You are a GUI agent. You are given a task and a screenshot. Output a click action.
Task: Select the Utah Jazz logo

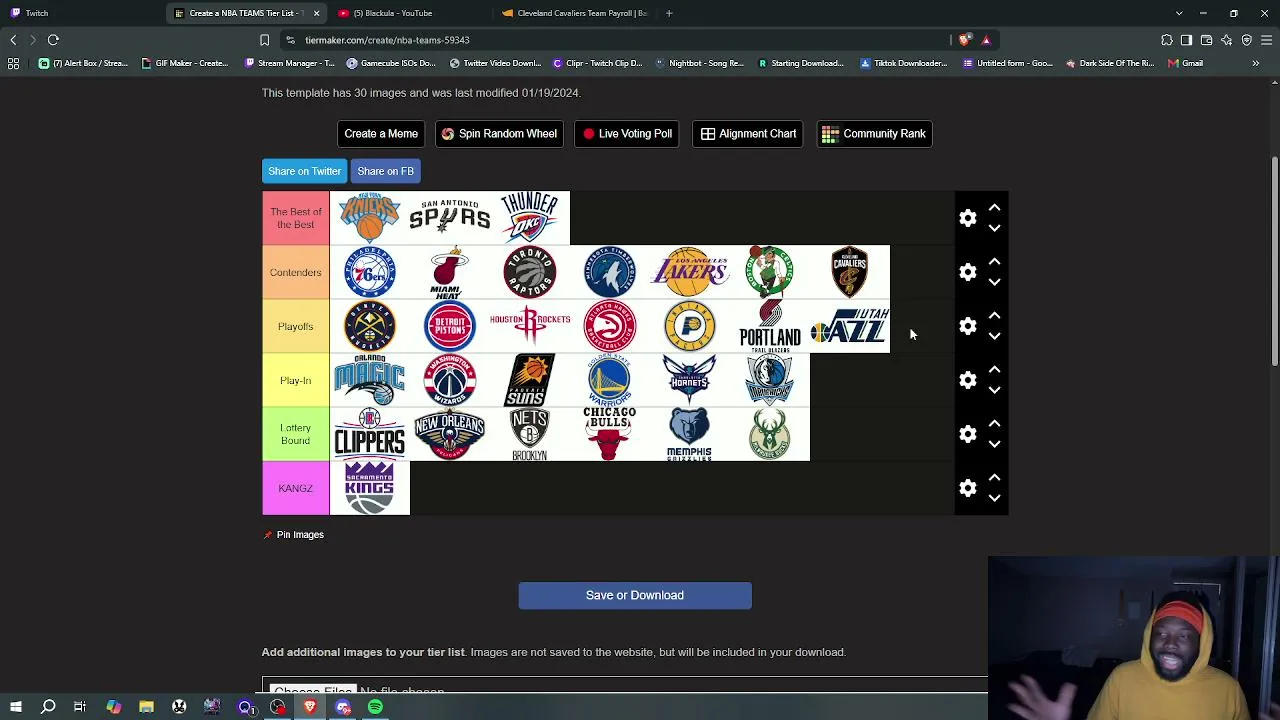pos(850,326)
